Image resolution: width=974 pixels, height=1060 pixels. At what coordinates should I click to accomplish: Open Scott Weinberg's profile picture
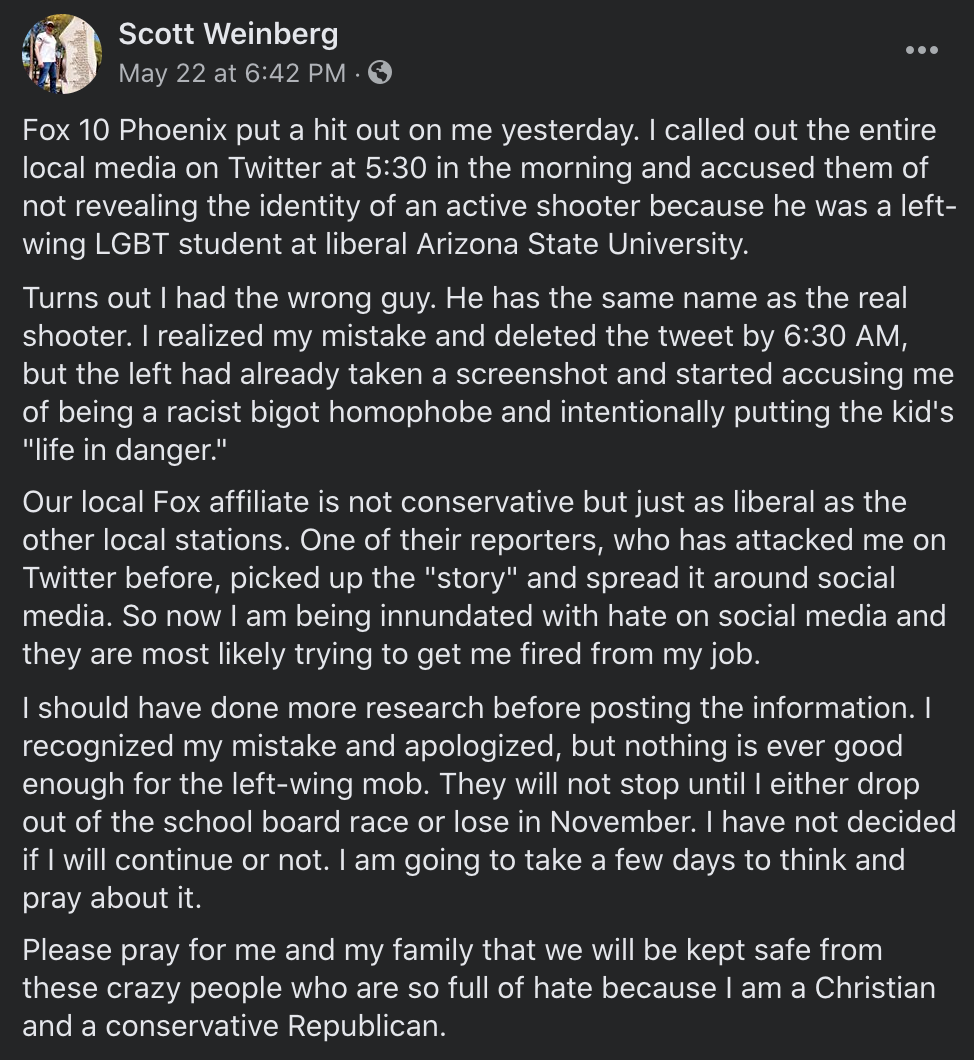coord(62,54)
